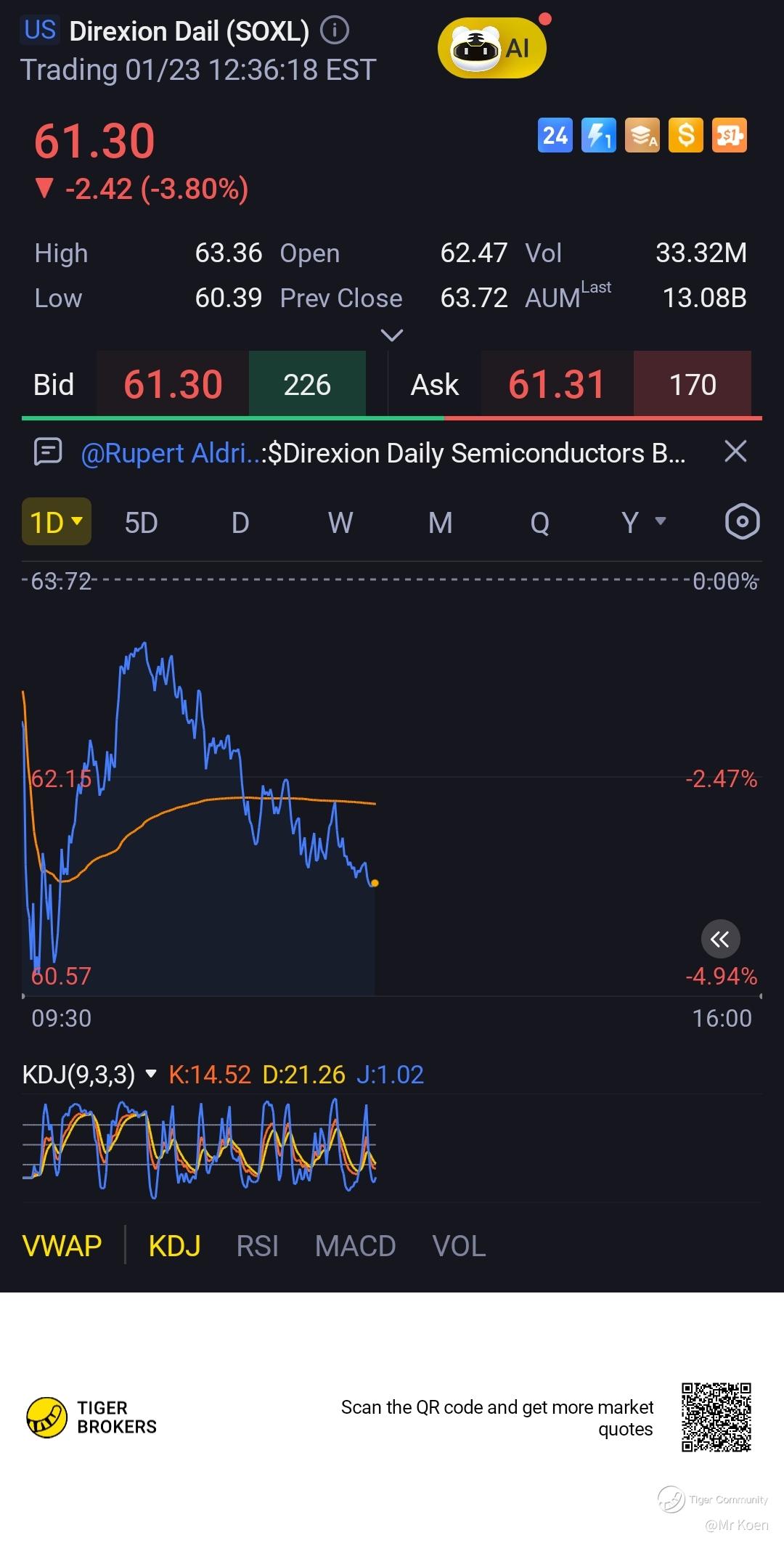Open the orange SI puzzle badge
The image size is (784, 1543).
click(x=730, y=135)
